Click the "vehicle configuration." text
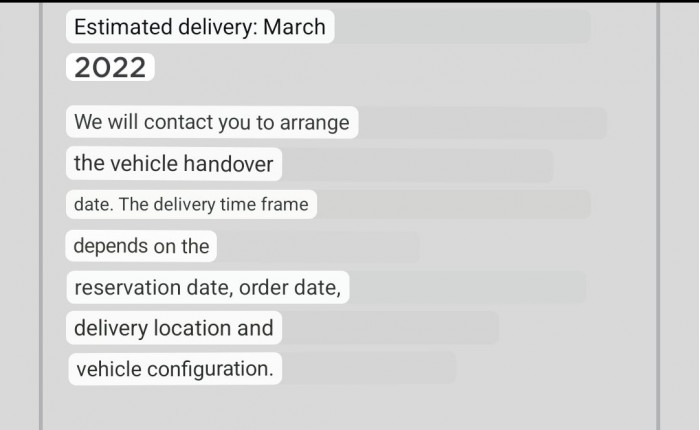 [x=174, y=369]
